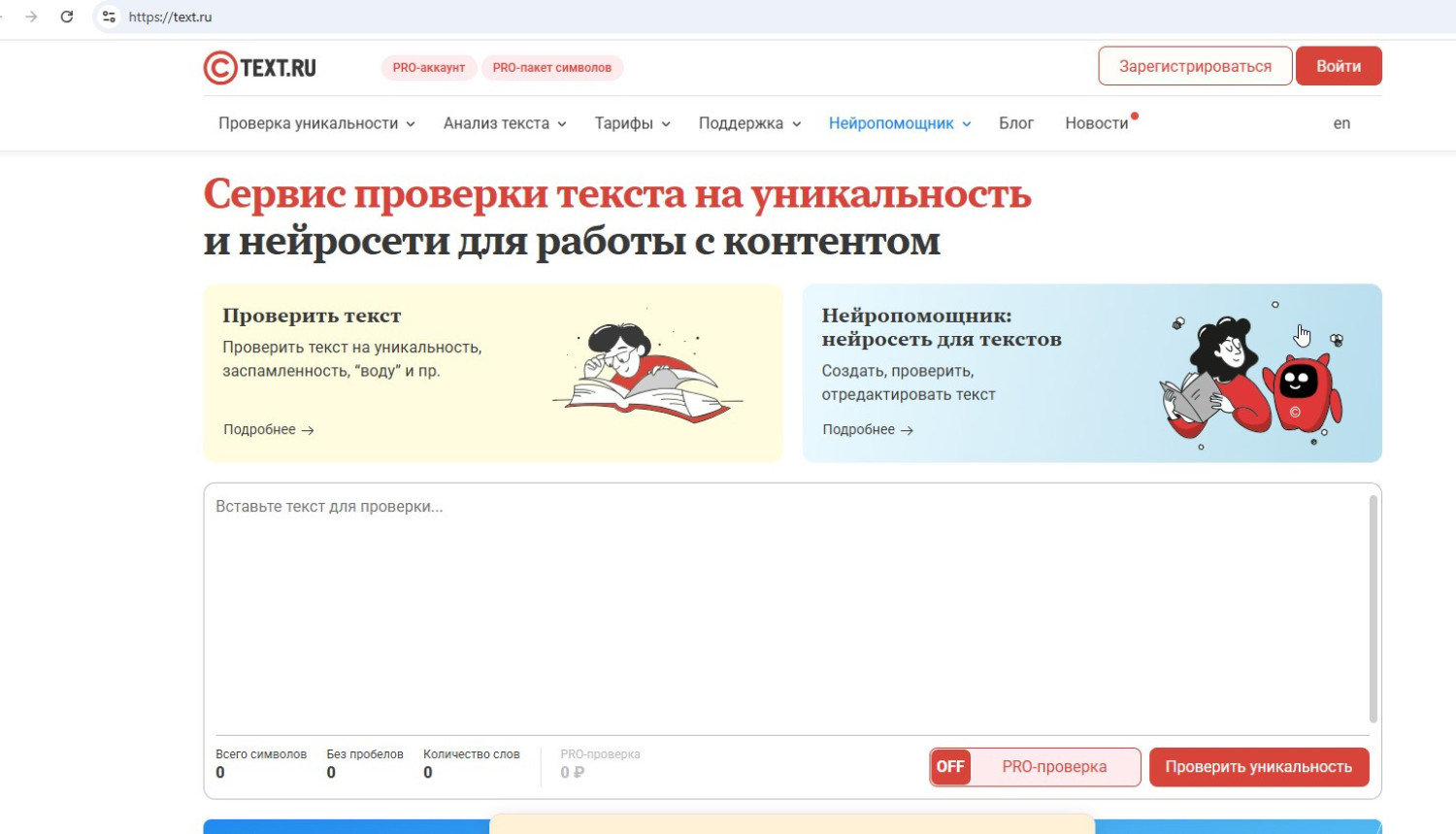Click the TEXT.RU logo icon
Image resolution: width=1456 pixels, height=834 pixels.
(220, 68)
